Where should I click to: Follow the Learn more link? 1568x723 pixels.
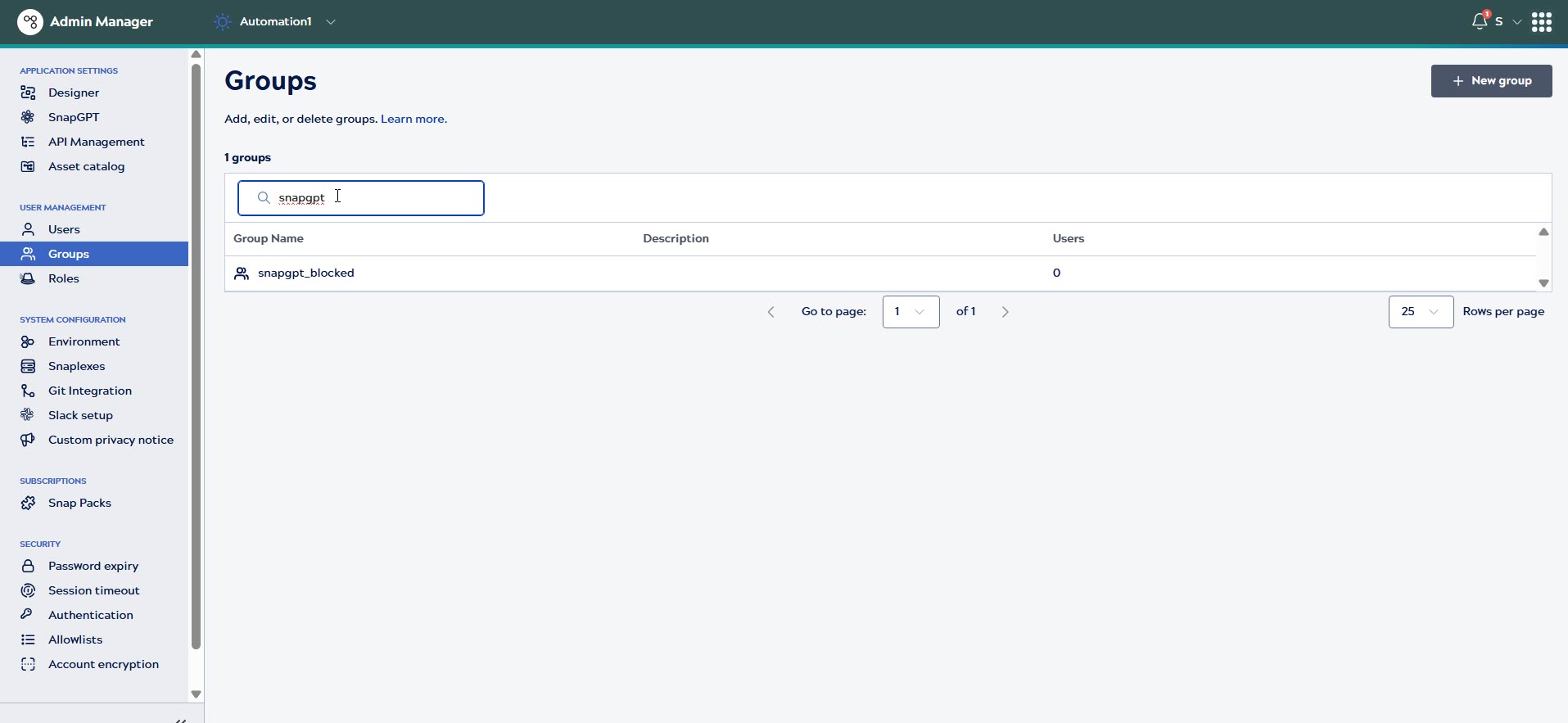pos(413,119)
